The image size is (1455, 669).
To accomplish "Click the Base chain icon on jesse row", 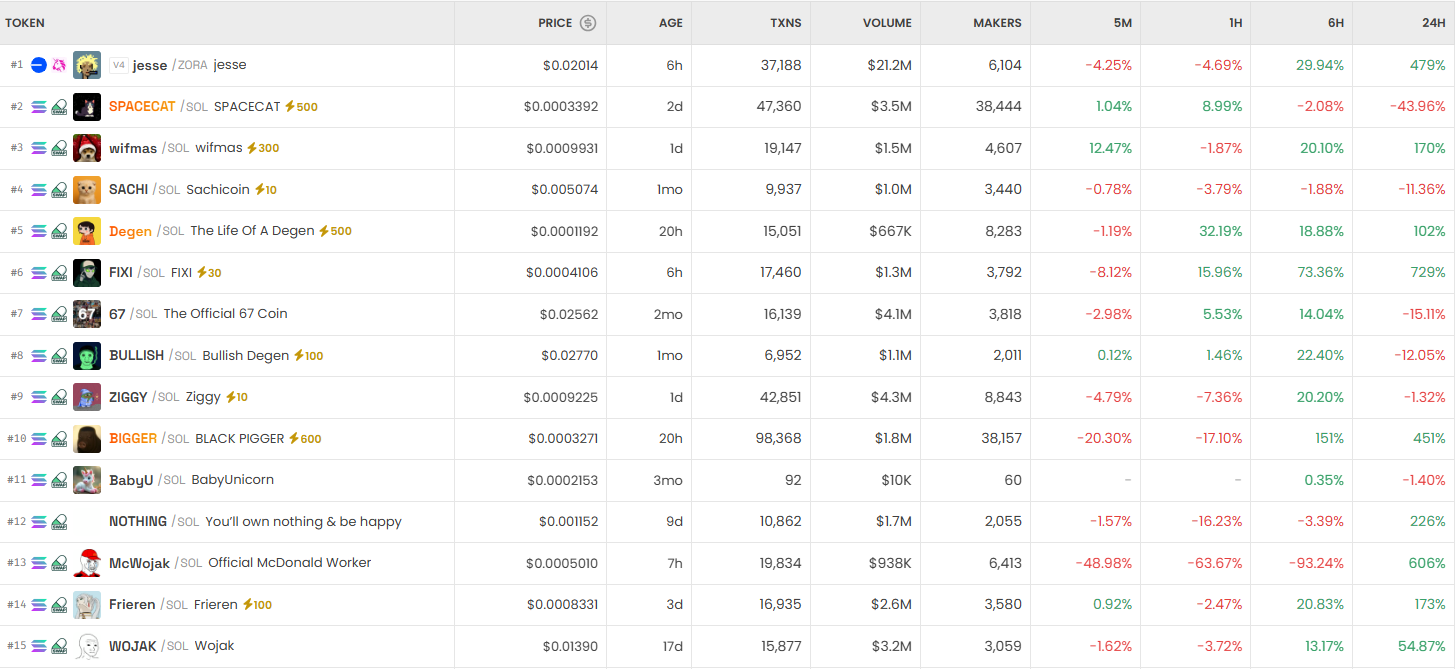I will (39, 65).
